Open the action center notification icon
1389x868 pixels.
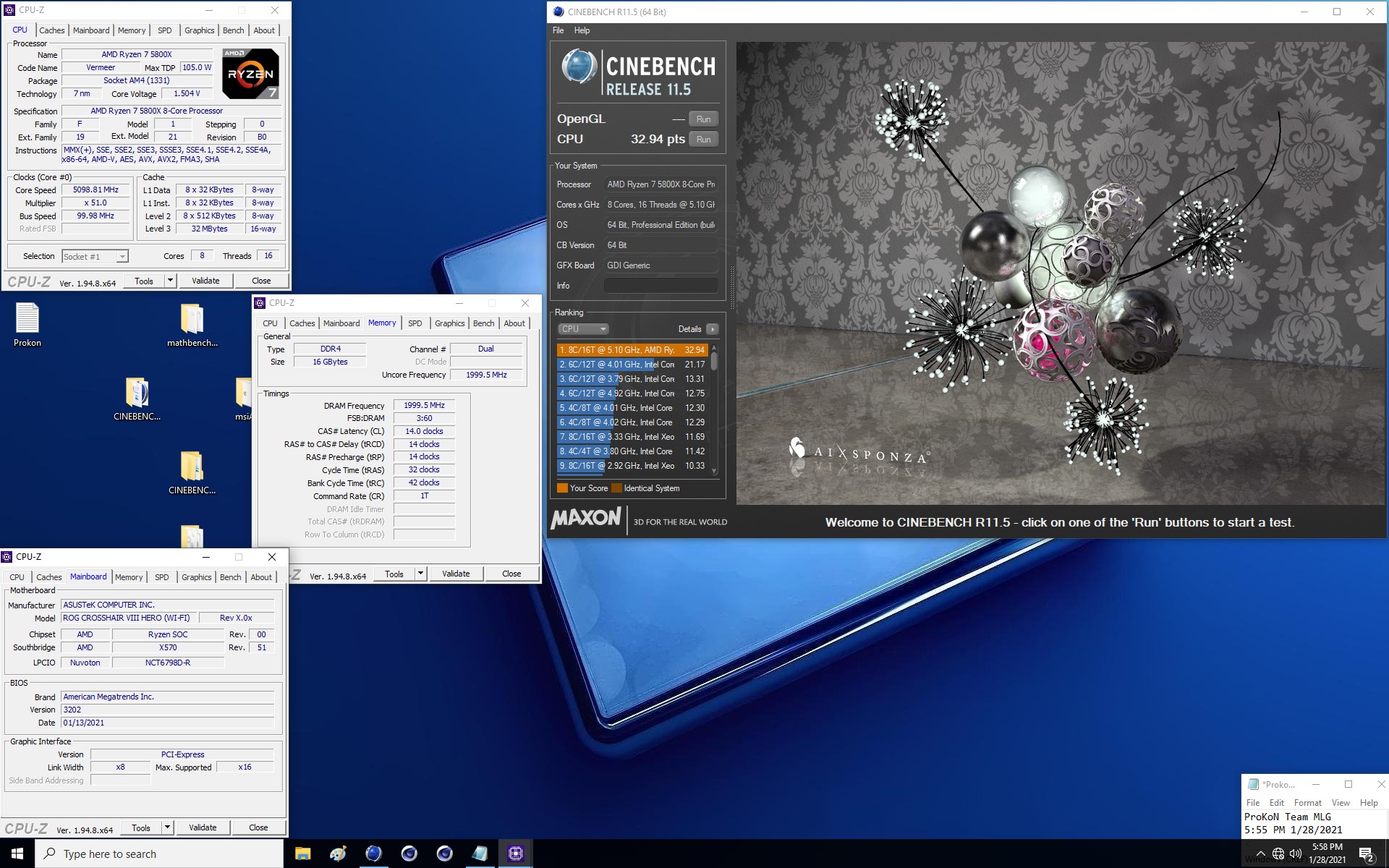(x=1367, y=854)
